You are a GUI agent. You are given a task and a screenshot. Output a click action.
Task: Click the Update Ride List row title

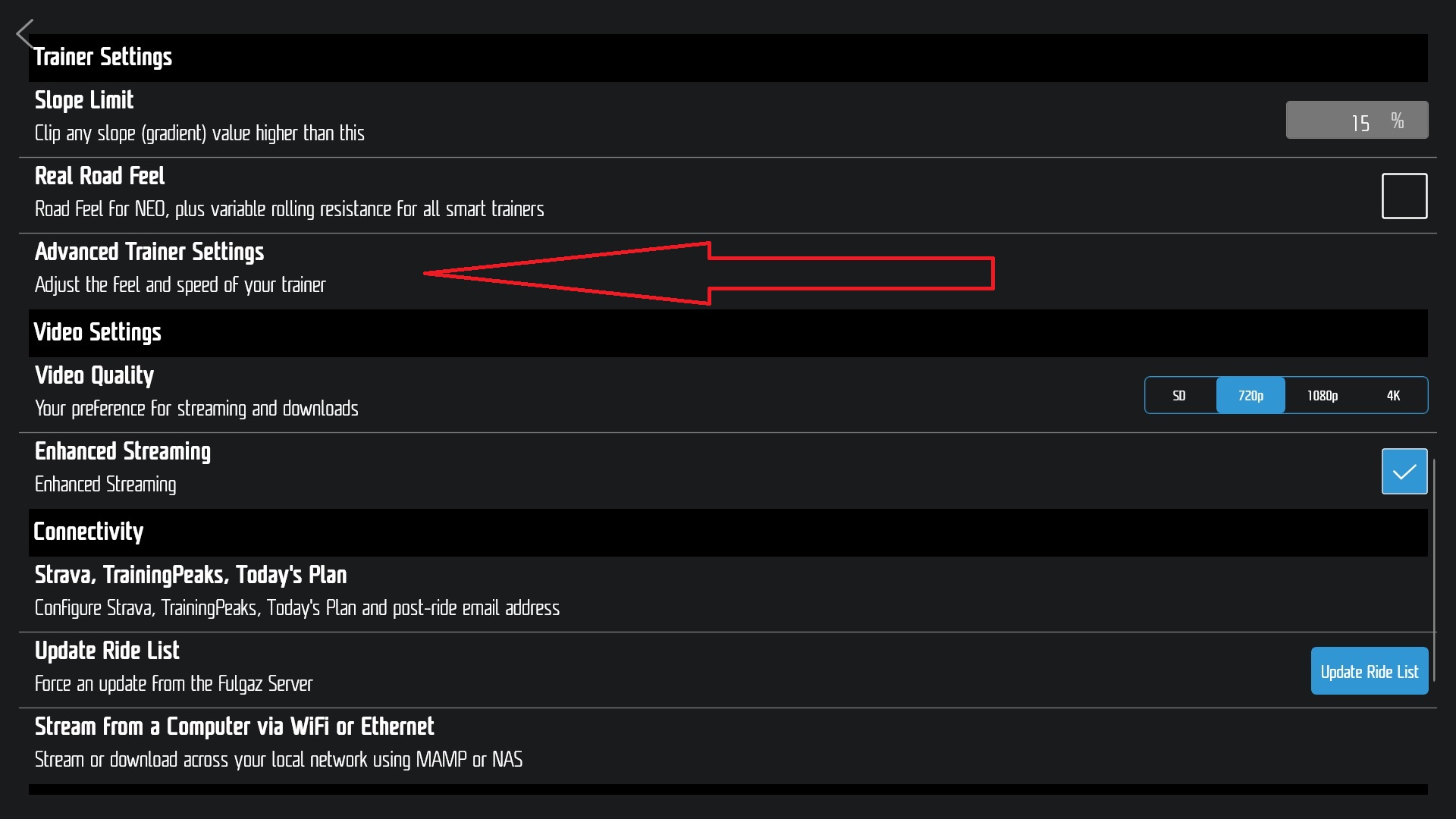click(108, 651)
